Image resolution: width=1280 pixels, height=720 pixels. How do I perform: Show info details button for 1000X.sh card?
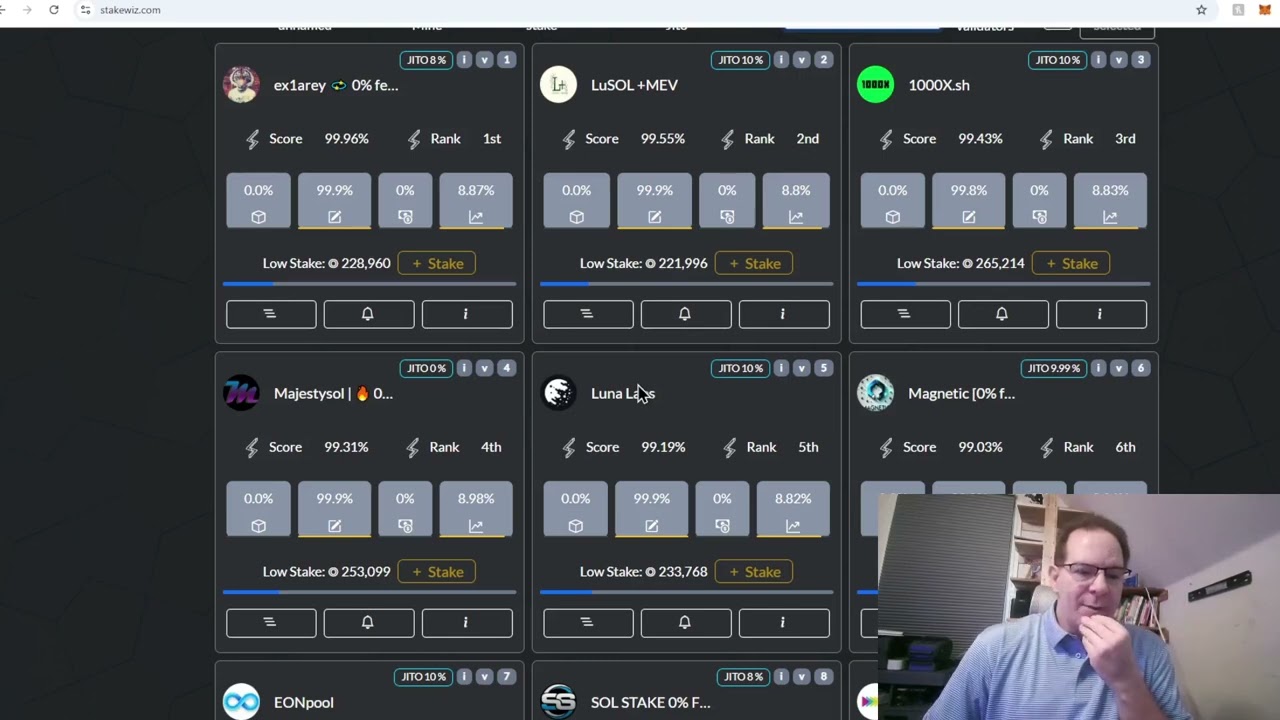coord(1100,314)
